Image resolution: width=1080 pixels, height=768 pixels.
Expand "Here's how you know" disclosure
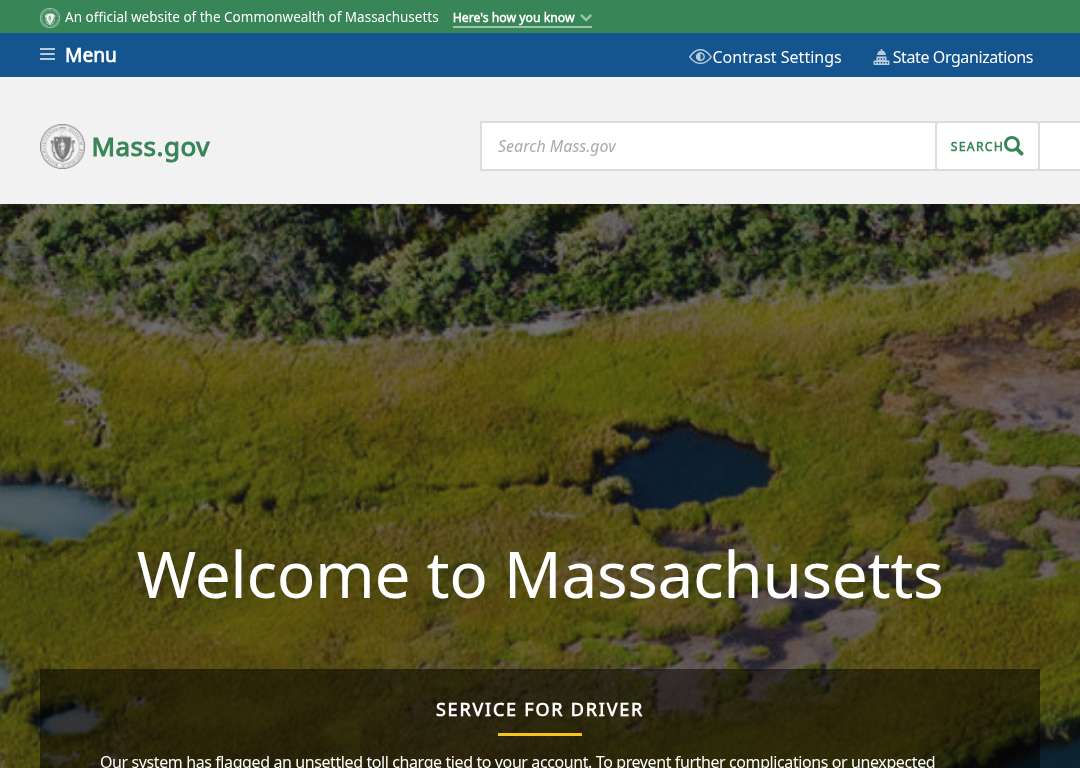[513, 18]
